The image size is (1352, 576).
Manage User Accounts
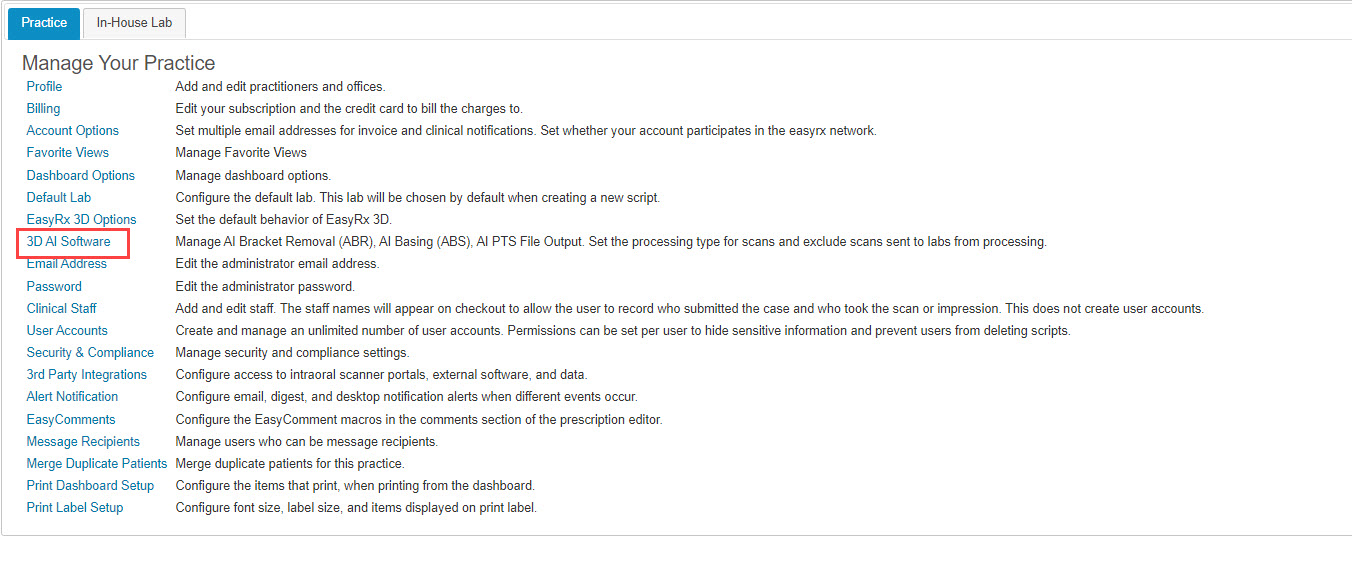[x=67, y=330]
